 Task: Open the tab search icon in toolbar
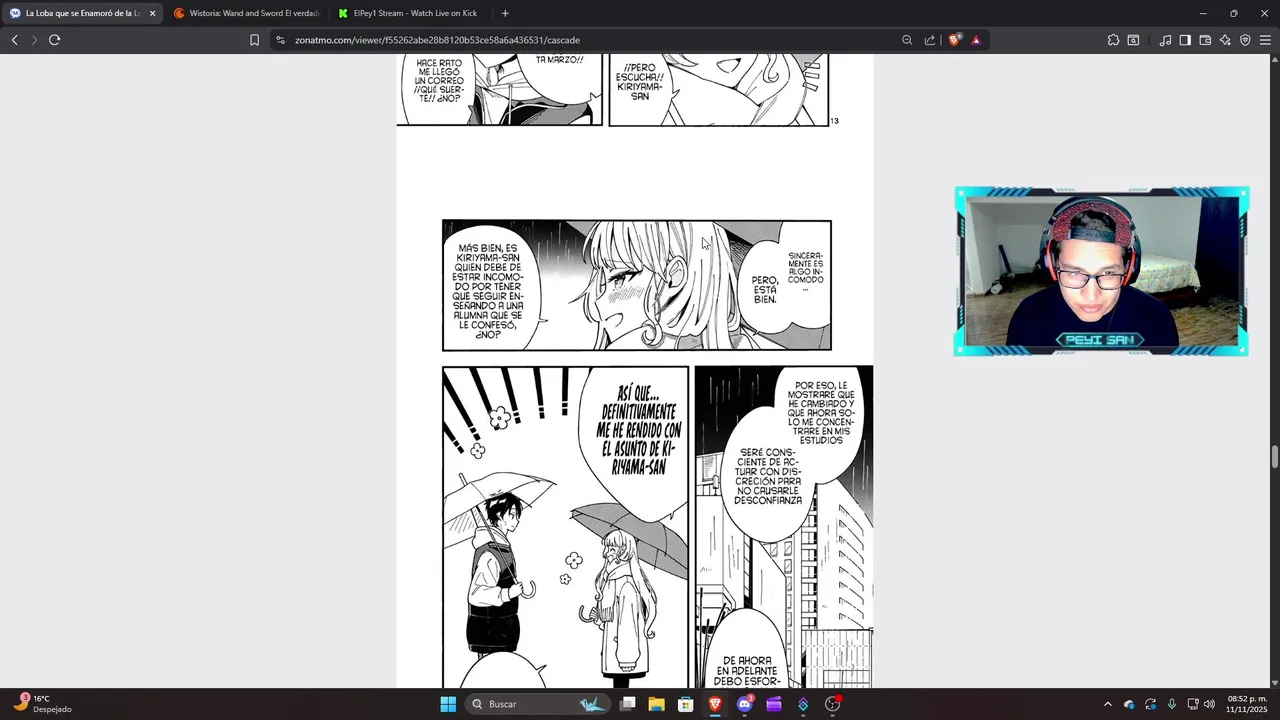click(x=1133, y=40)
